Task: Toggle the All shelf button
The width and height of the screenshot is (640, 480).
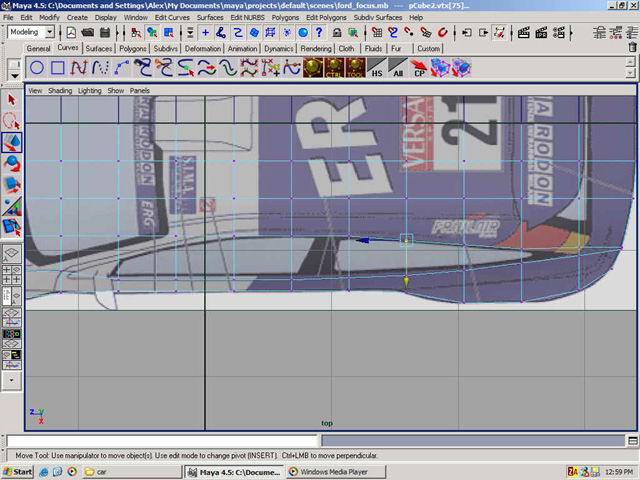Action: click(x=398, y=69)
